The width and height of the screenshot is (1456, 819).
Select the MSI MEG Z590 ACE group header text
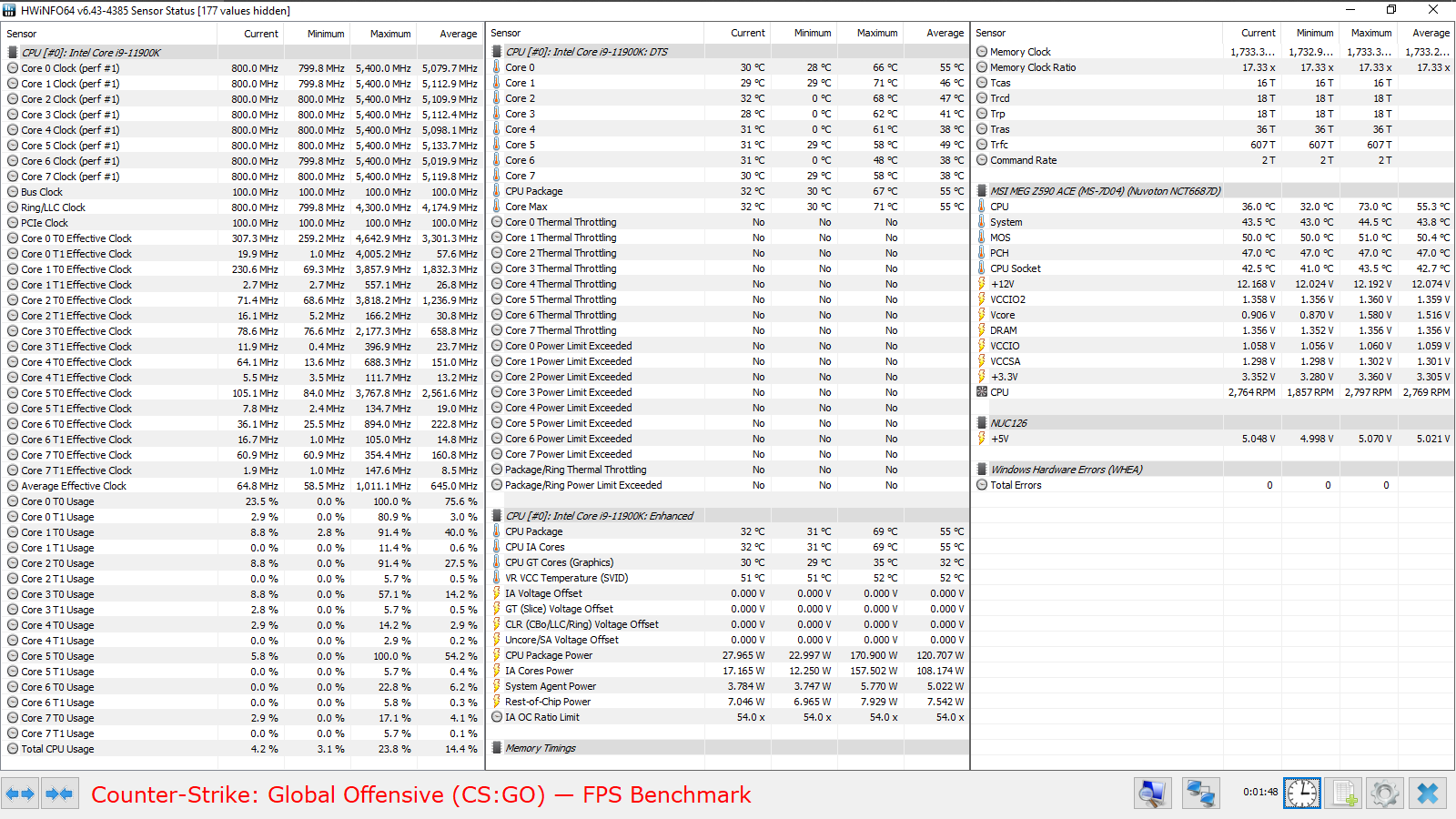pos(1105,191)
